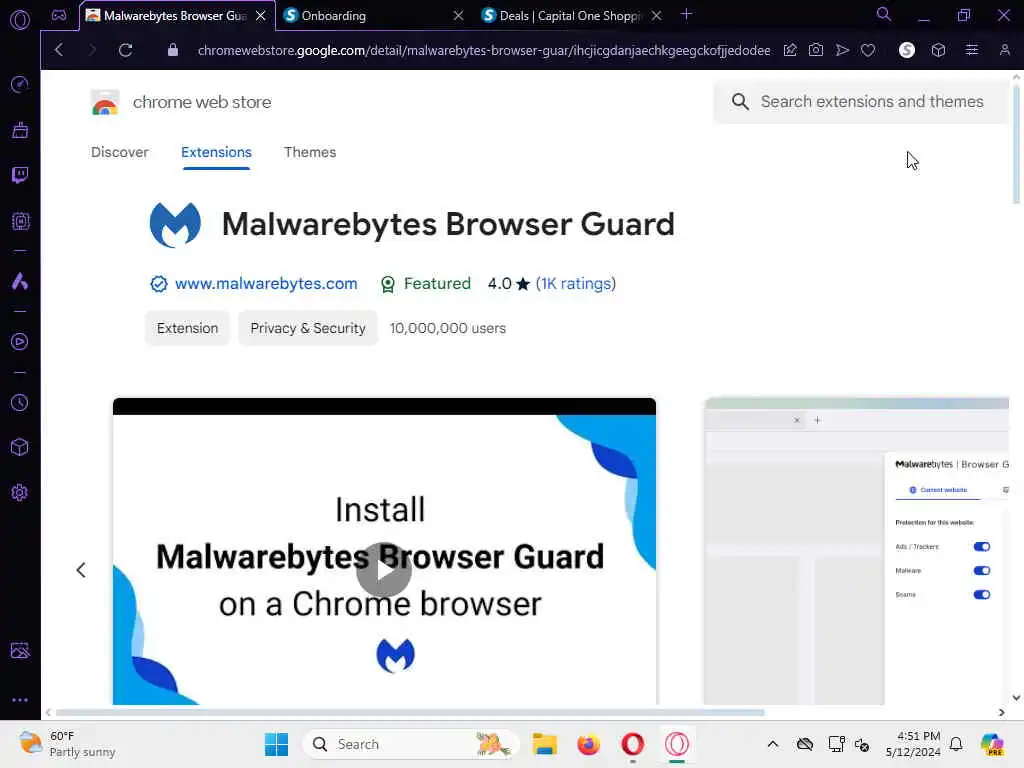Click the Featured badge

425,283
